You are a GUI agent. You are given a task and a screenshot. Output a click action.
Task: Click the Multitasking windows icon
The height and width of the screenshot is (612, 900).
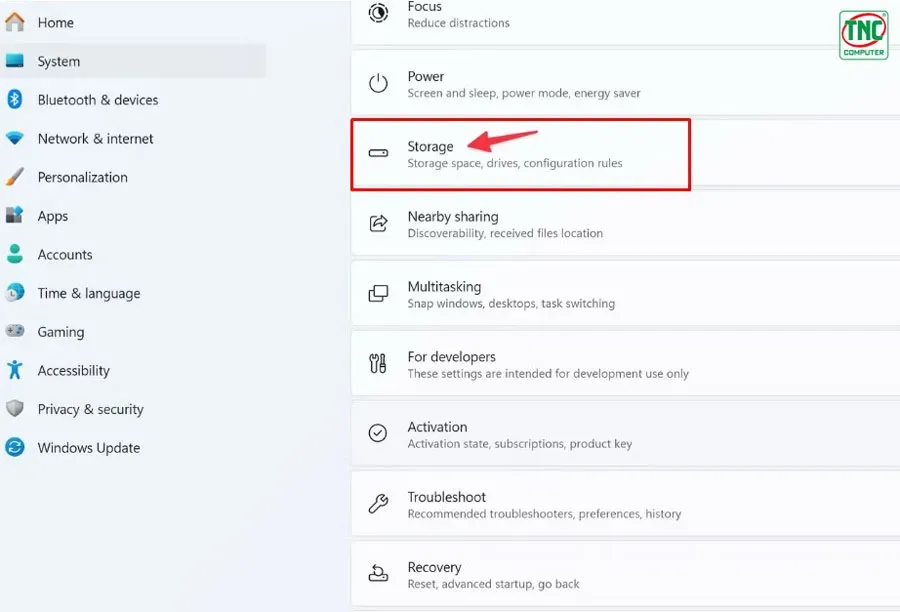[x=377, y=293]
